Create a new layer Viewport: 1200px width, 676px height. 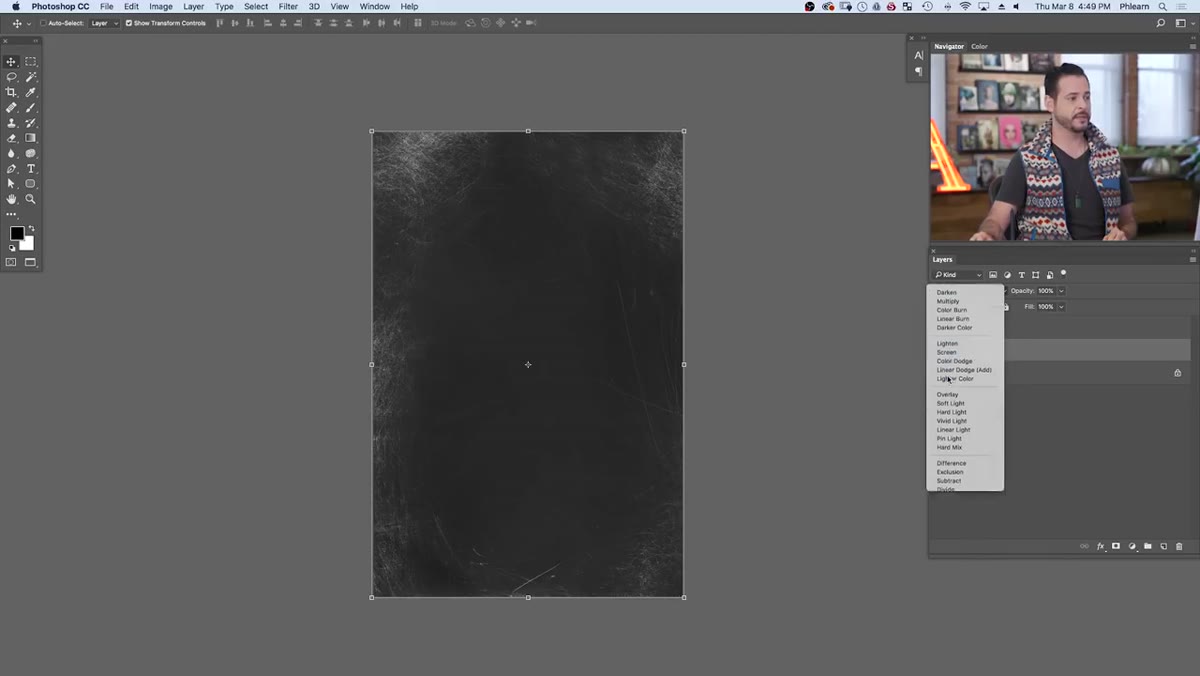tap(1164, 546)
